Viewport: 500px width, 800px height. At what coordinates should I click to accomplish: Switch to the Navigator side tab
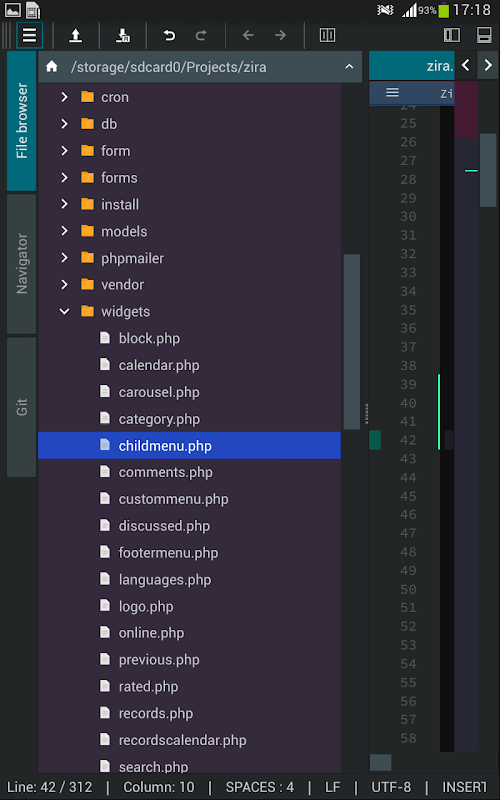(21, 264)
